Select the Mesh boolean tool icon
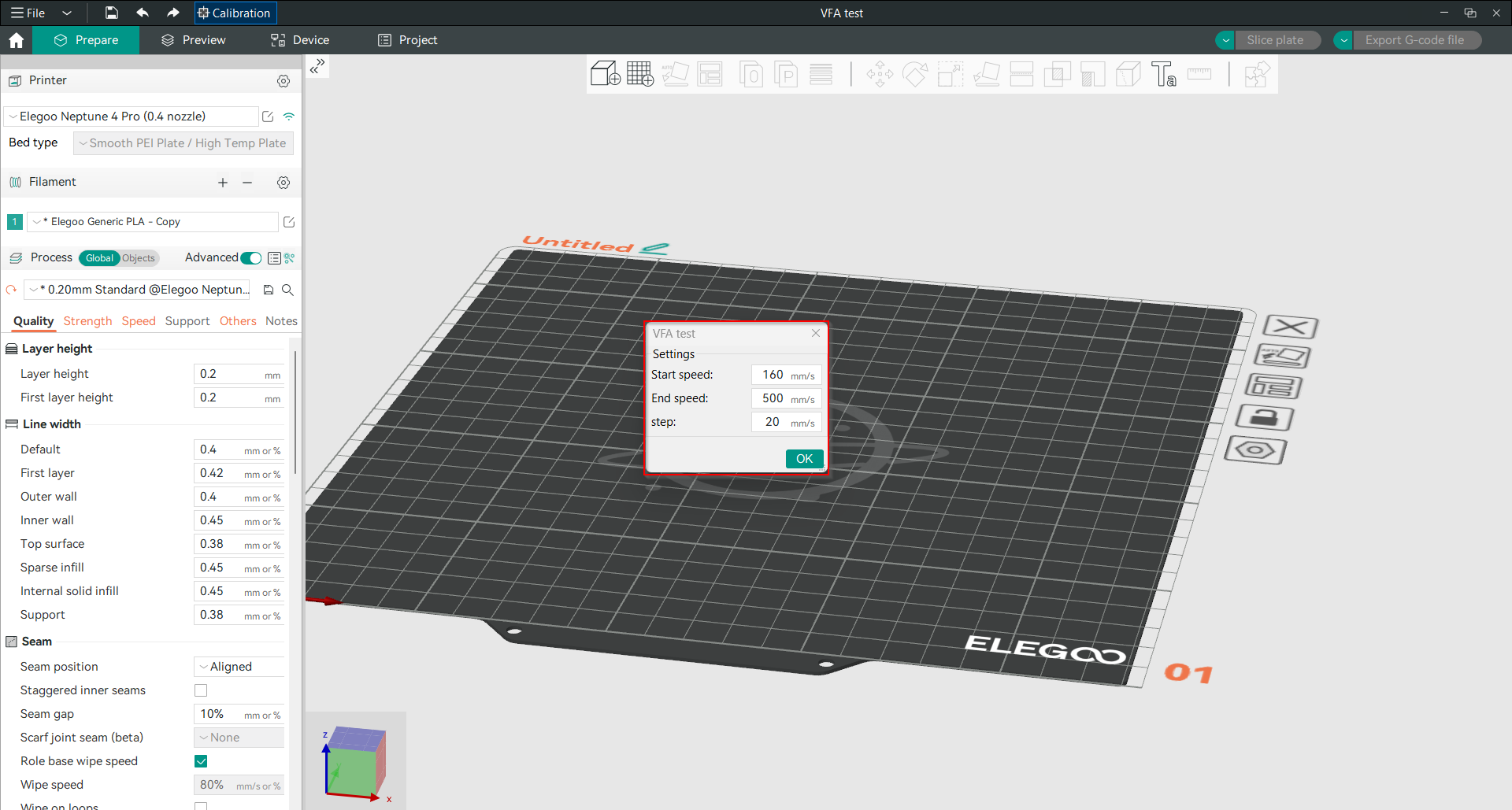Viewport: 1512px width, 810px height. coord(1057,74)
